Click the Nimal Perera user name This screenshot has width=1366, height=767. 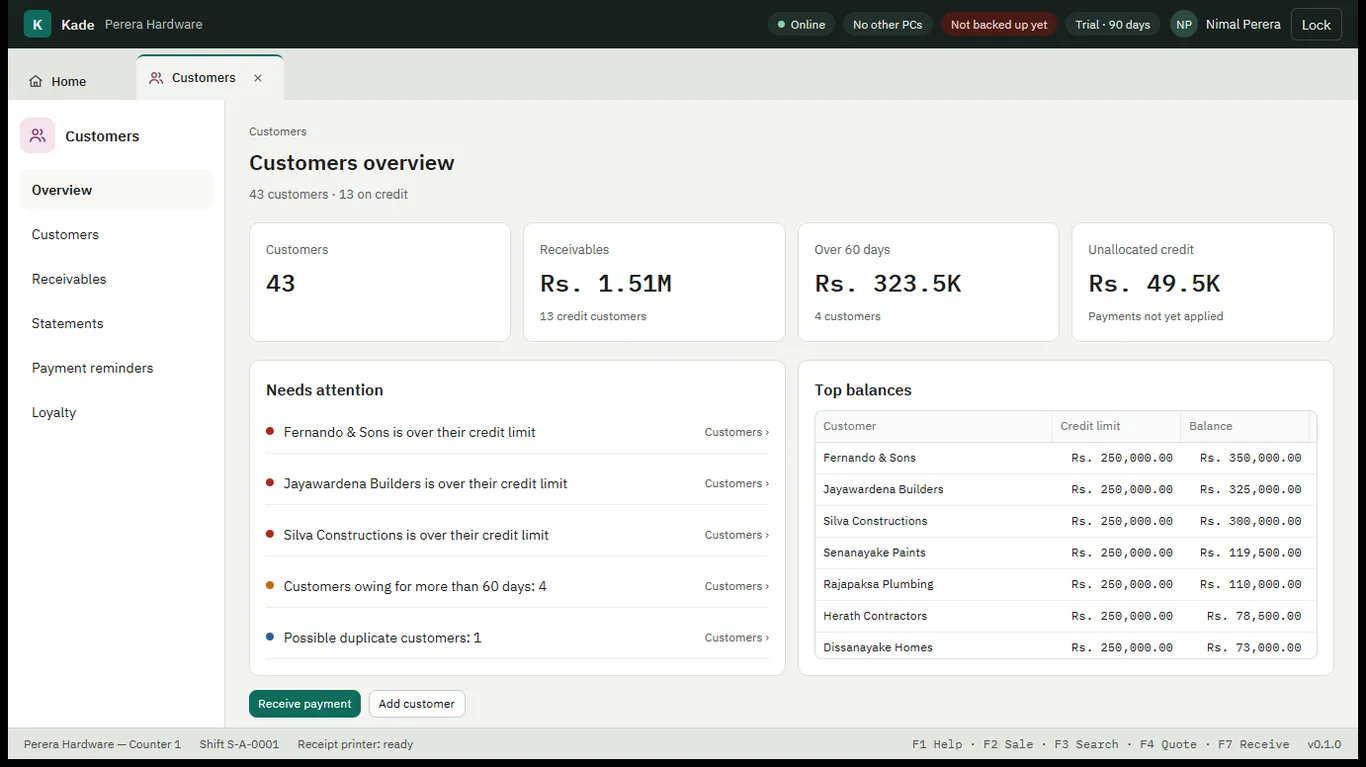(x=1243, y=24)
